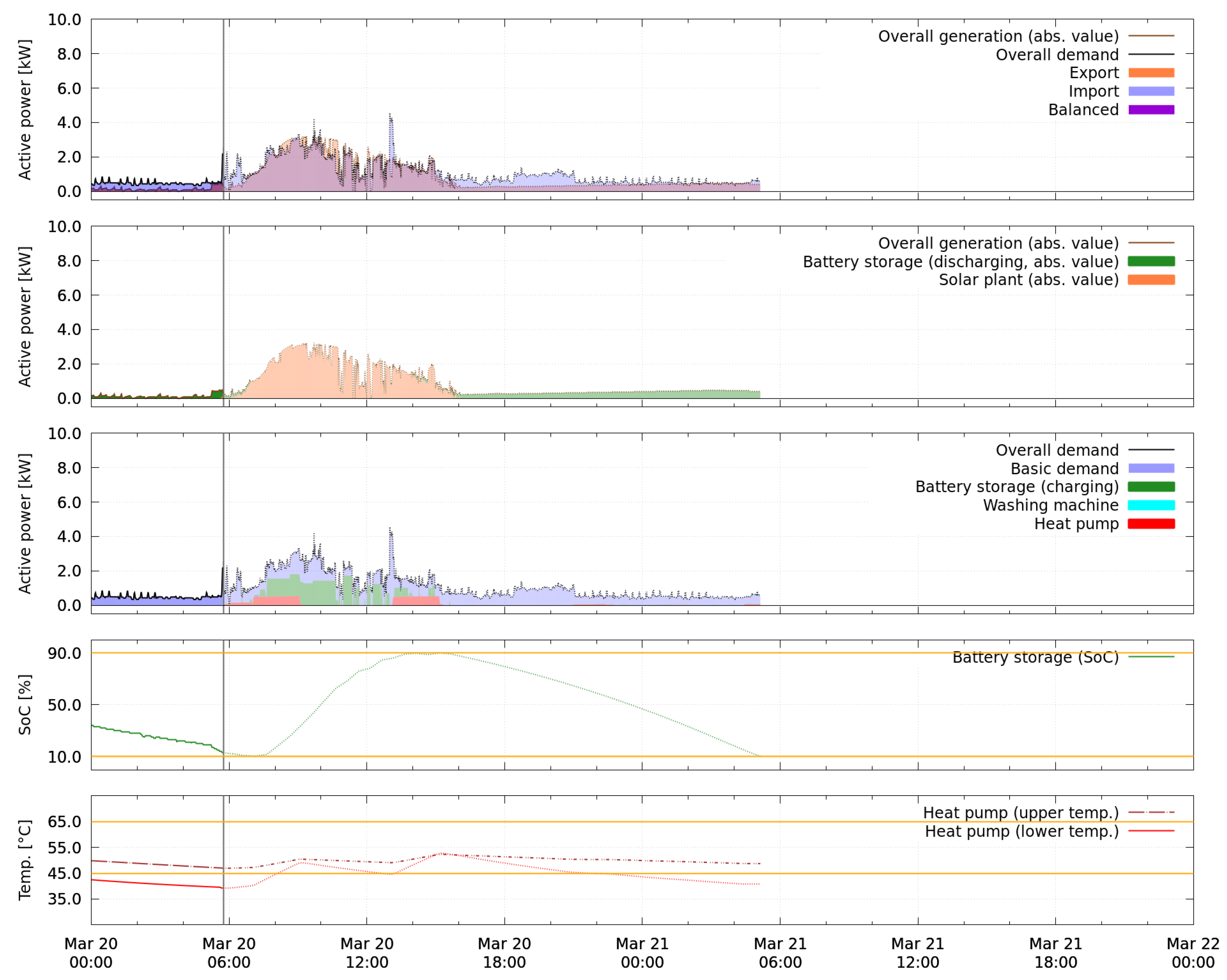Click the SoC [%] axis title
Image resolution: width=1227 pixels, height=980 pixels.
tap(25, 705)
